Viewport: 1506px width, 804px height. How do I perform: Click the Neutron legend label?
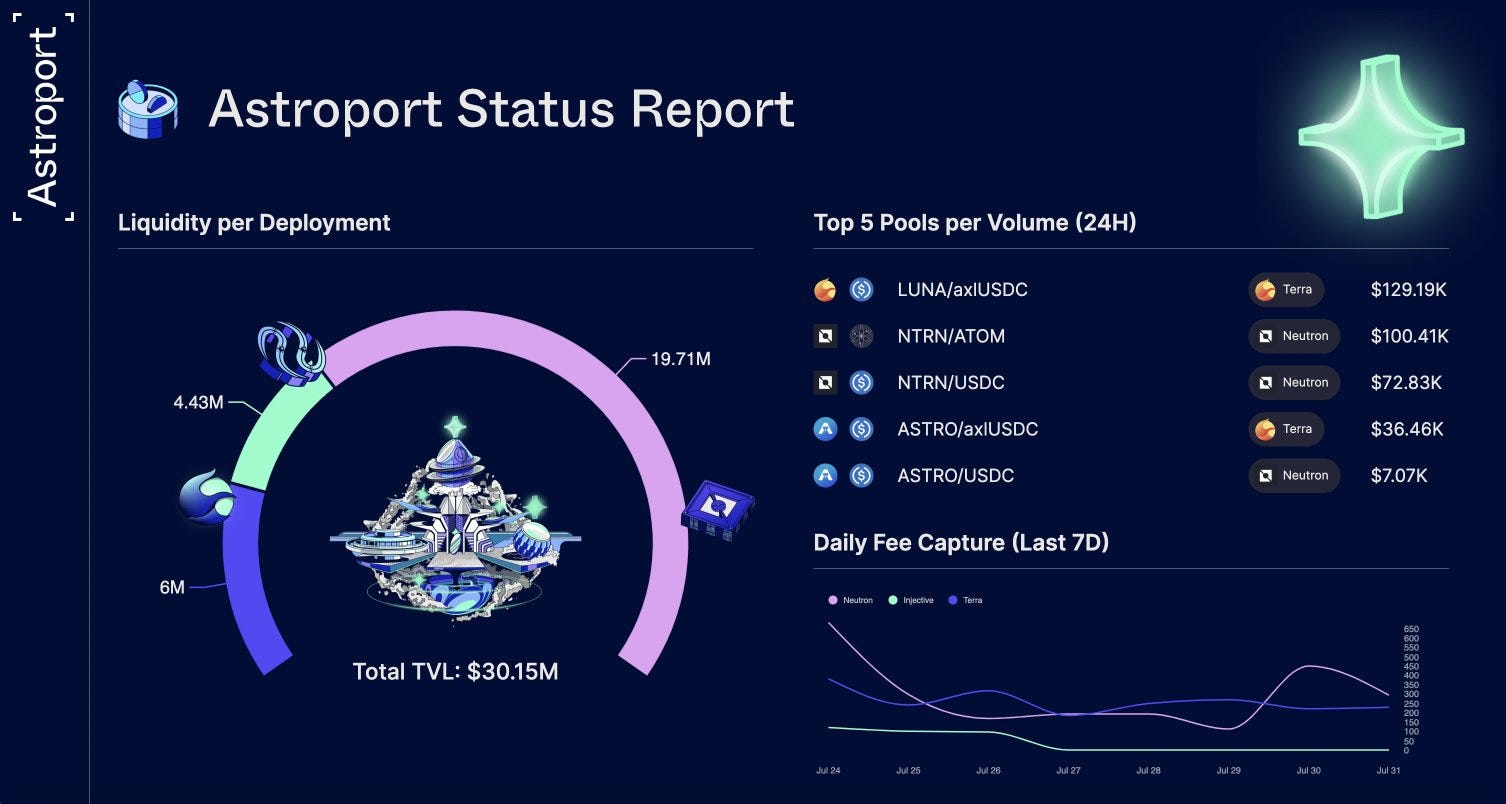(x=858, y=600)
